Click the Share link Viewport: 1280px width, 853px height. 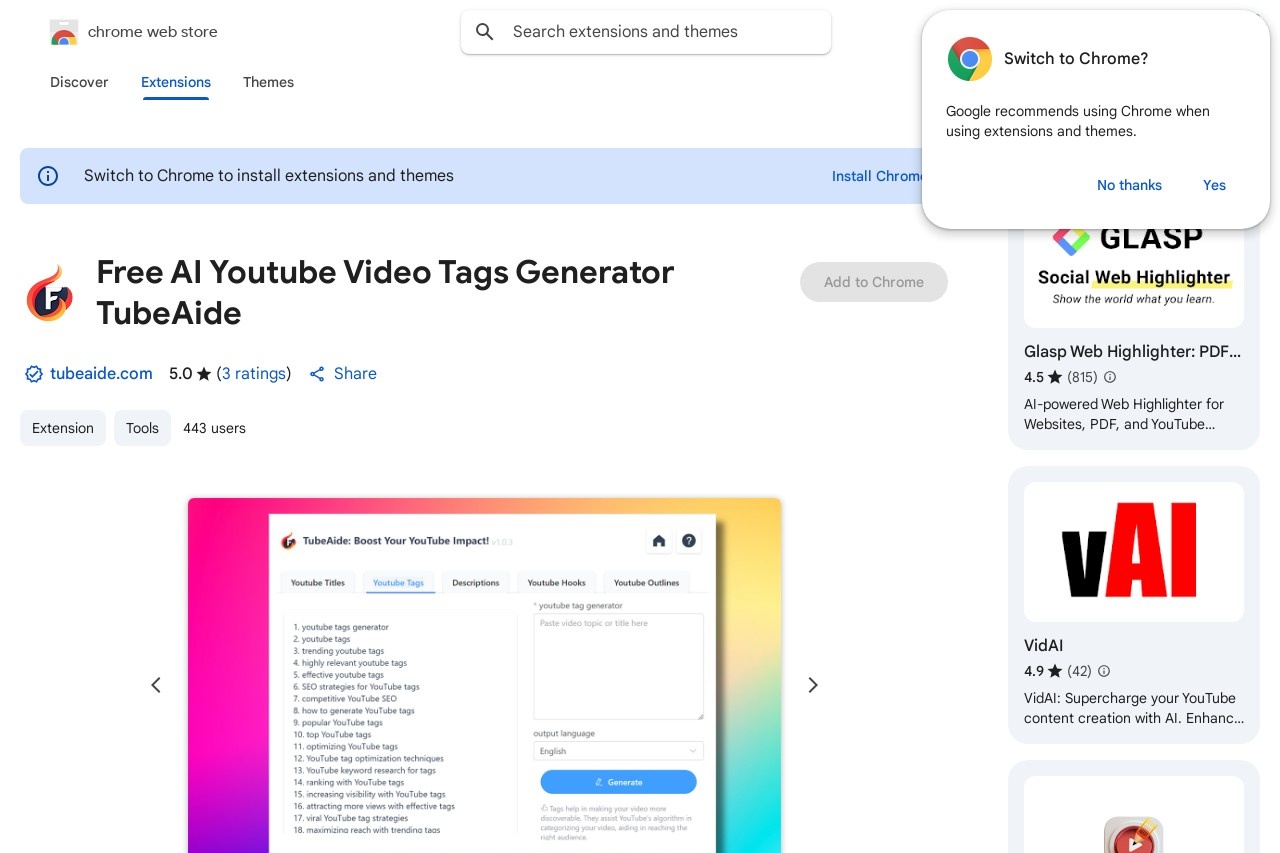[x=355, y=374]
